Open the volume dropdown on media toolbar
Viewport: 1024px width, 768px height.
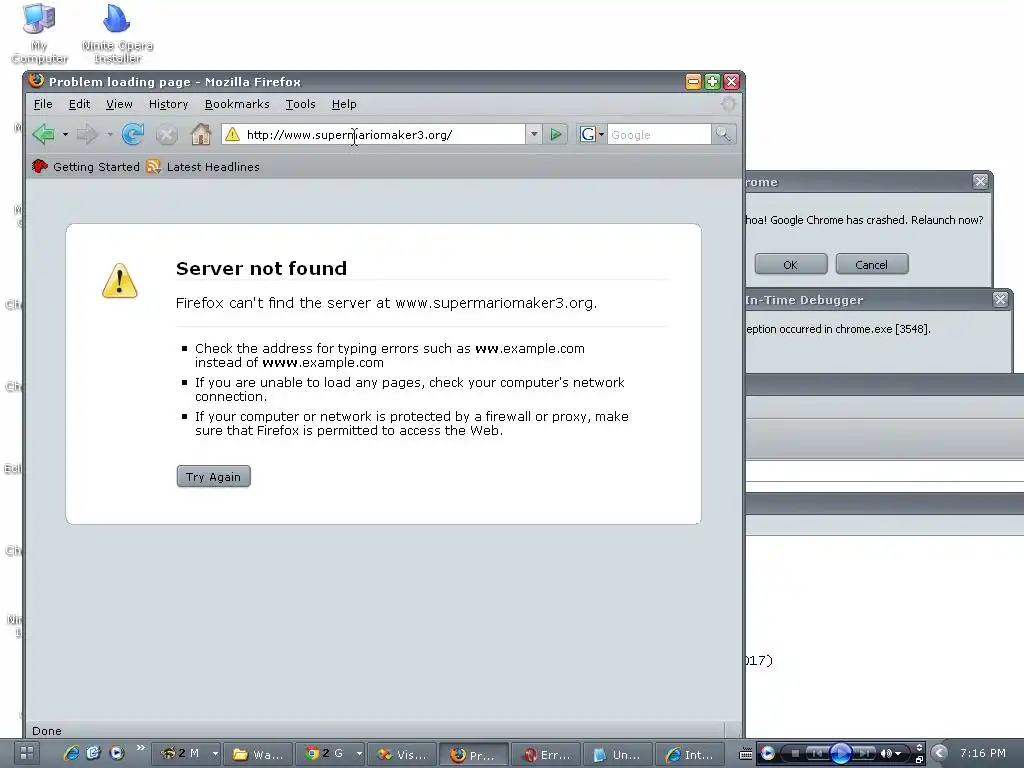click(899, 754)
